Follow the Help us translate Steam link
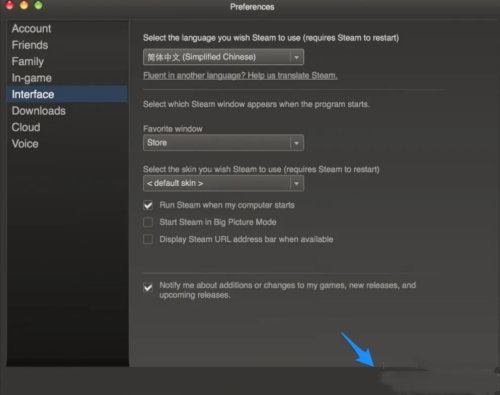Viewport: 500px width, 395px height. tap(240, 76)
